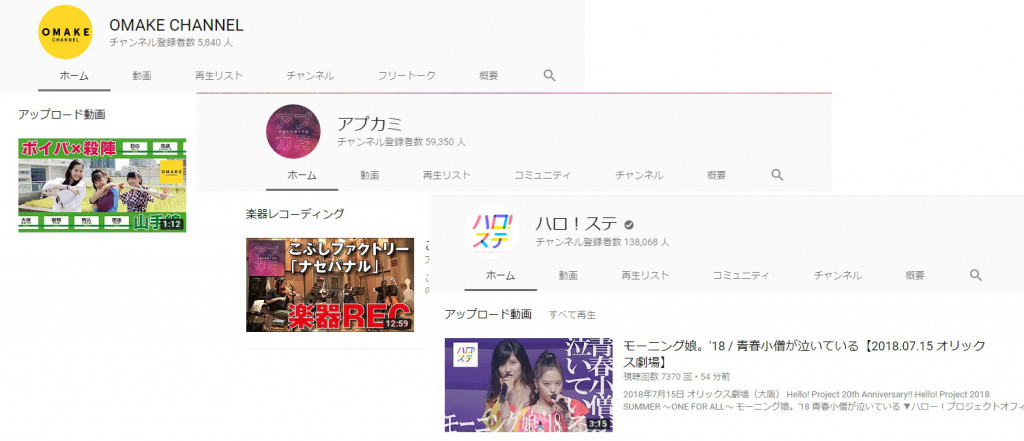
Task: Click the verified badge next to ハロ！ステ
Action: point(629,225)
